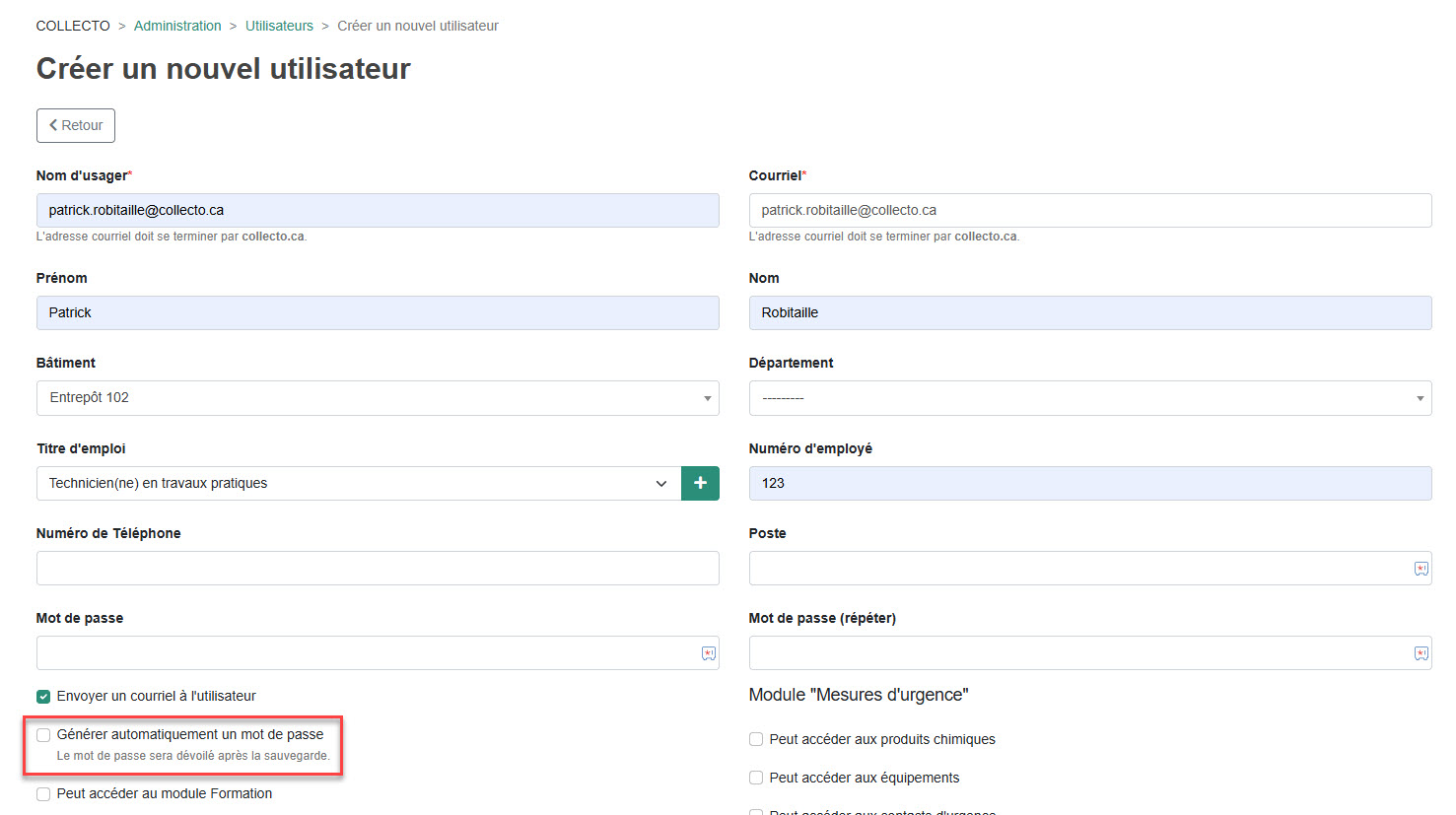
Task: Enable Peut accéder aux équipements
Action: (x=756, y=778)
